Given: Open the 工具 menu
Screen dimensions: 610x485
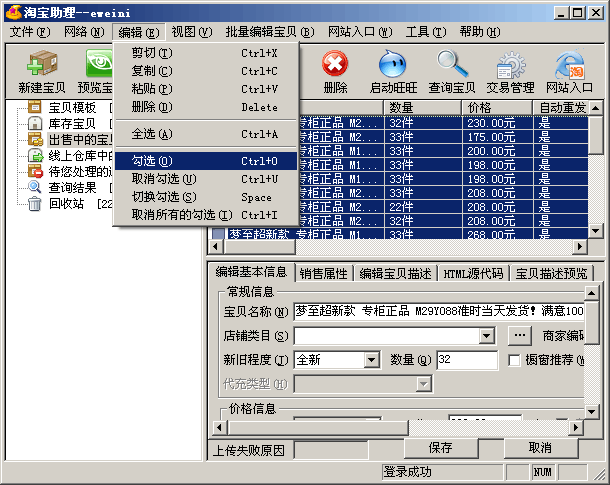Looking at the screenshot, I should tap(426, 32).
